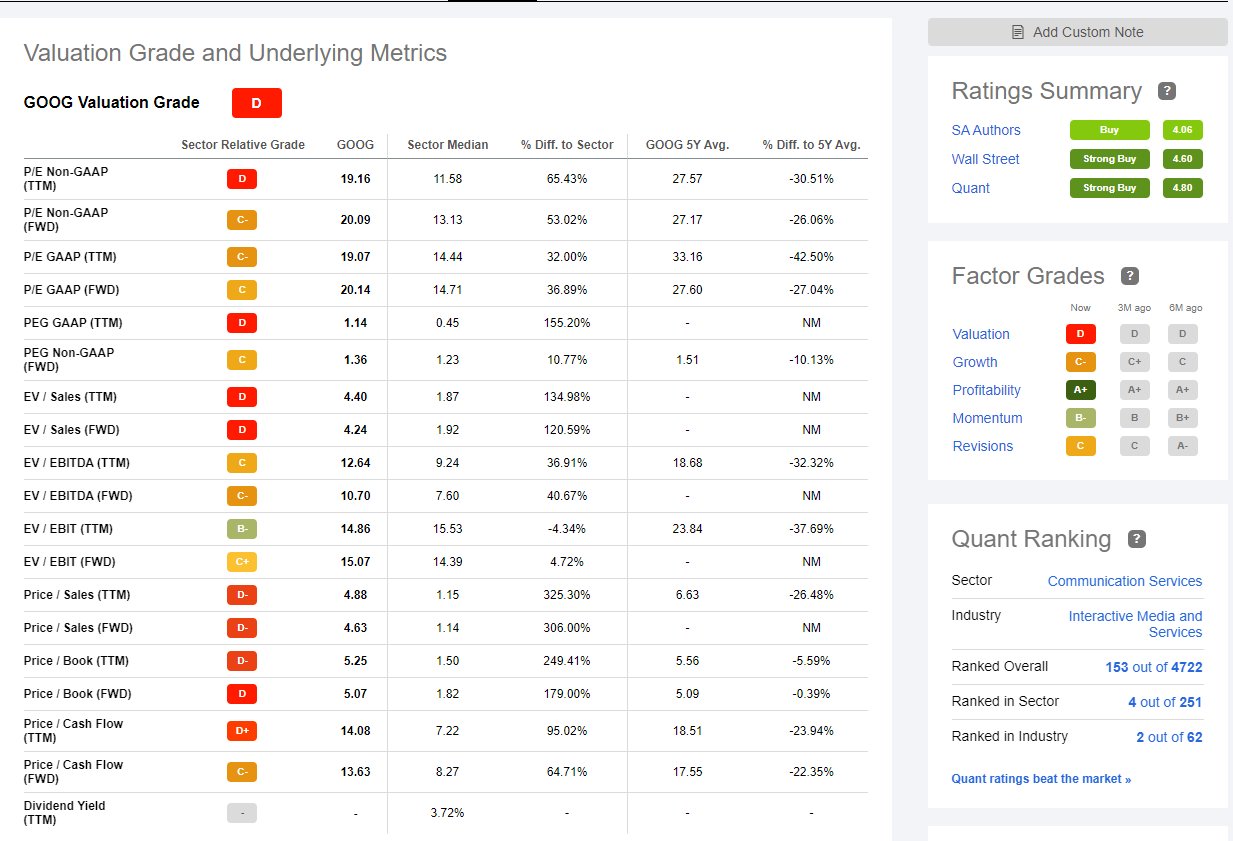1233x841 pixels.
Task: Click the red GOOG Valuation Grade D badge
Action: [257, 103]
